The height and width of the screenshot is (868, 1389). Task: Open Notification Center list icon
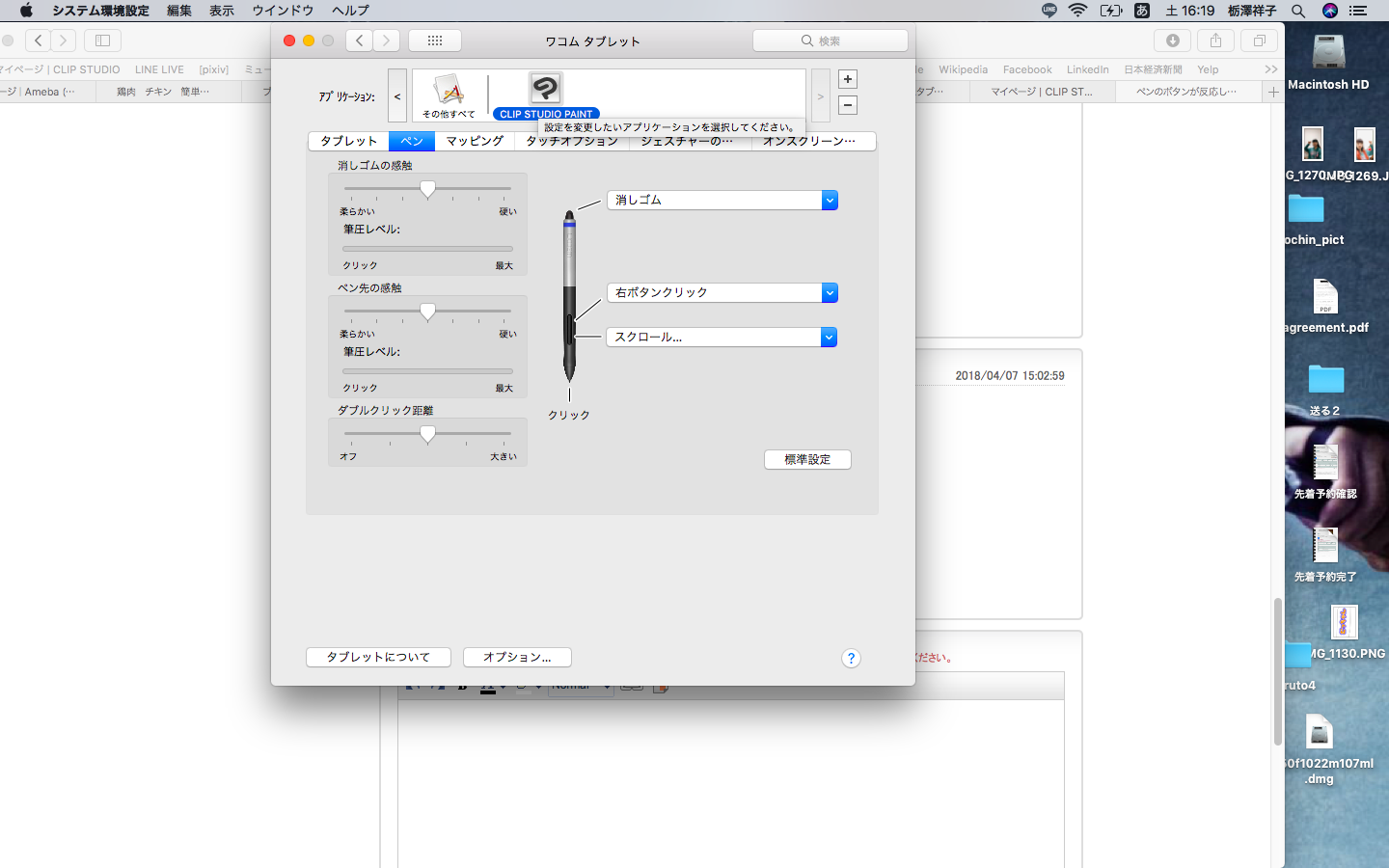tap(1358, 11)
